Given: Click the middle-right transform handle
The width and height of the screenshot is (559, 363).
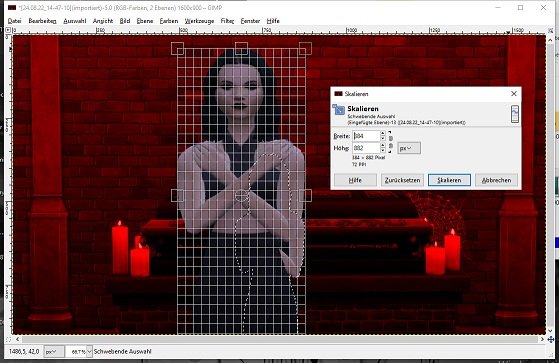Looking at the screenshot, I should point(305,195).
